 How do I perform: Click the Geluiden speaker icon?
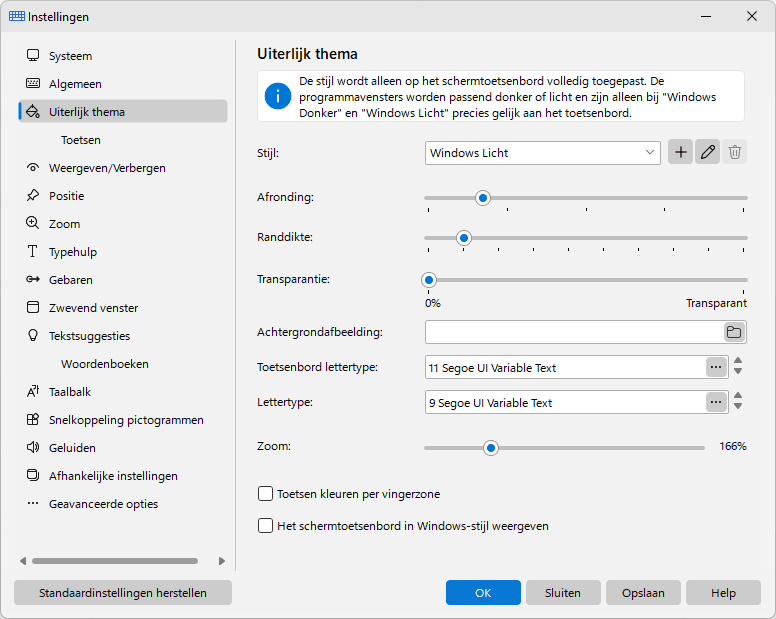(33, 447)
